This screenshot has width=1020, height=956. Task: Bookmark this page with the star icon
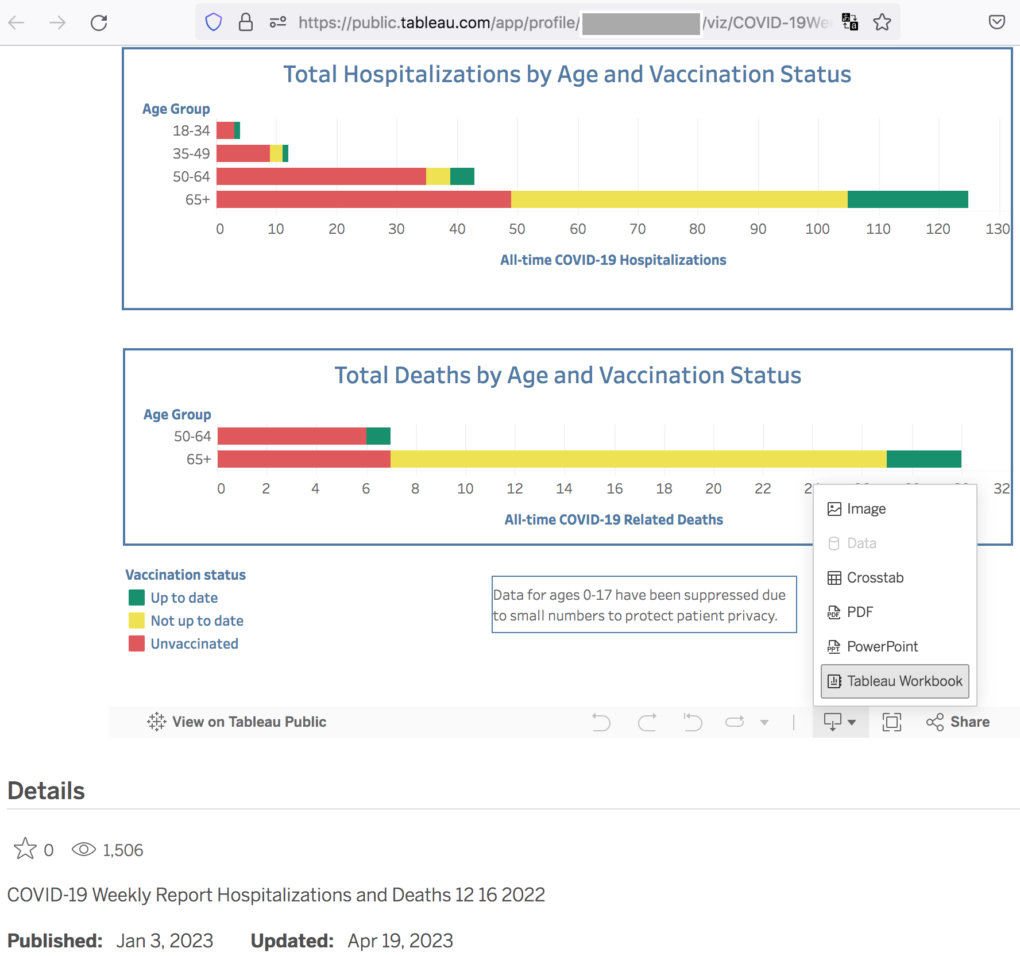(881, 22)
